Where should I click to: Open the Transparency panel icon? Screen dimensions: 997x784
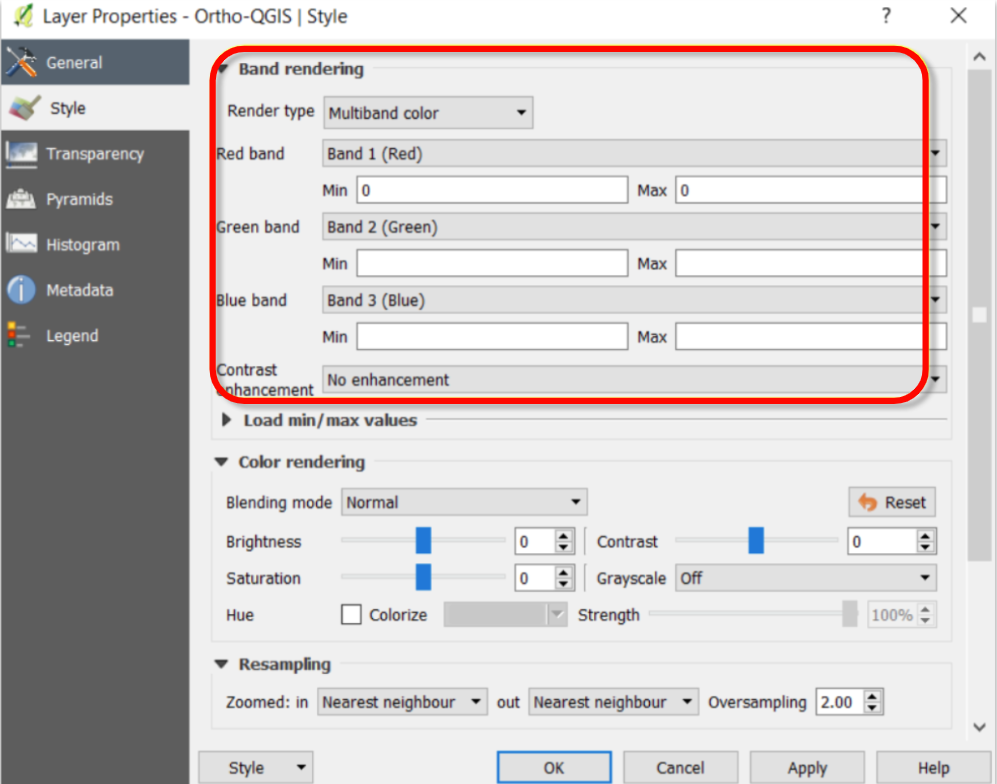point(21,154)
